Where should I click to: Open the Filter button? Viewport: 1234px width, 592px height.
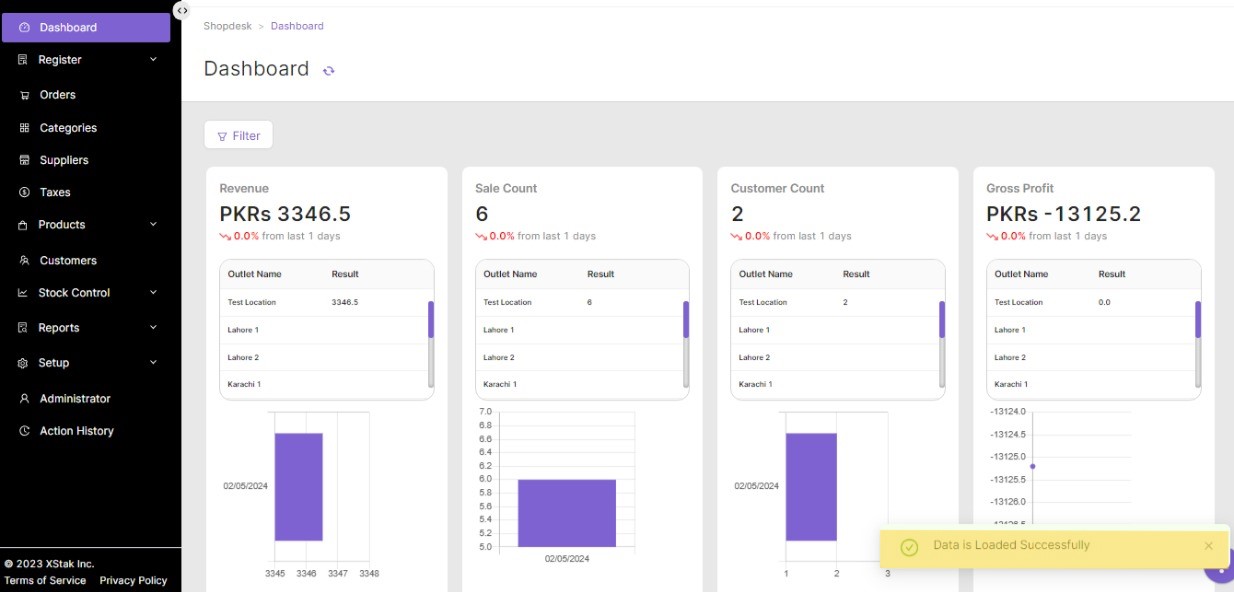[x=238, y=136]
